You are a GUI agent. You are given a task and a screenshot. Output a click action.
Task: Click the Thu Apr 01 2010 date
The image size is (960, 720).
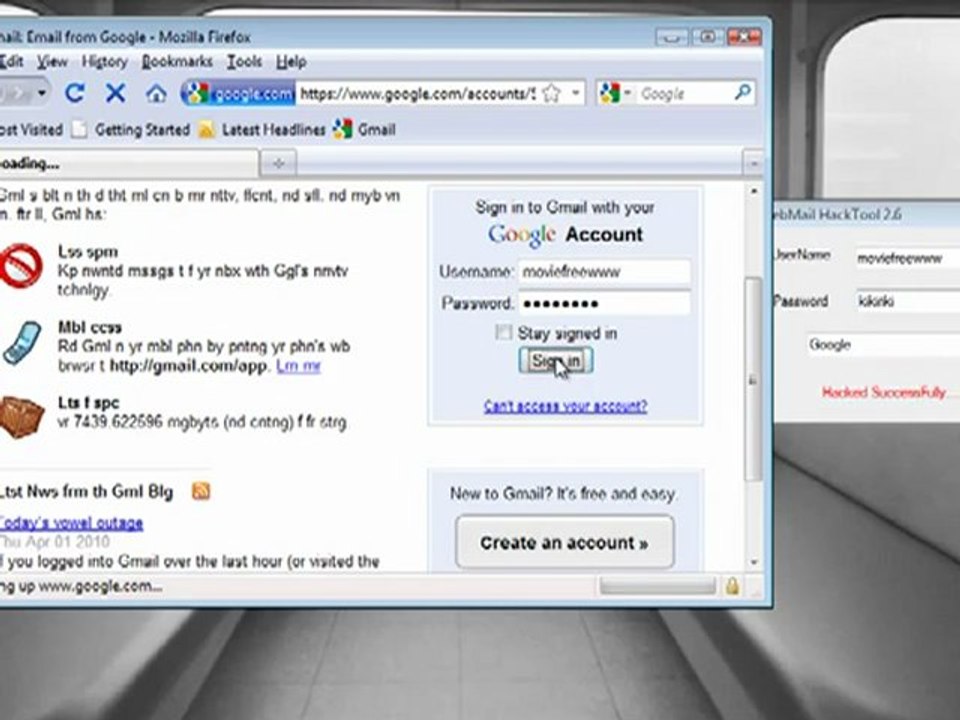point(54,542)
